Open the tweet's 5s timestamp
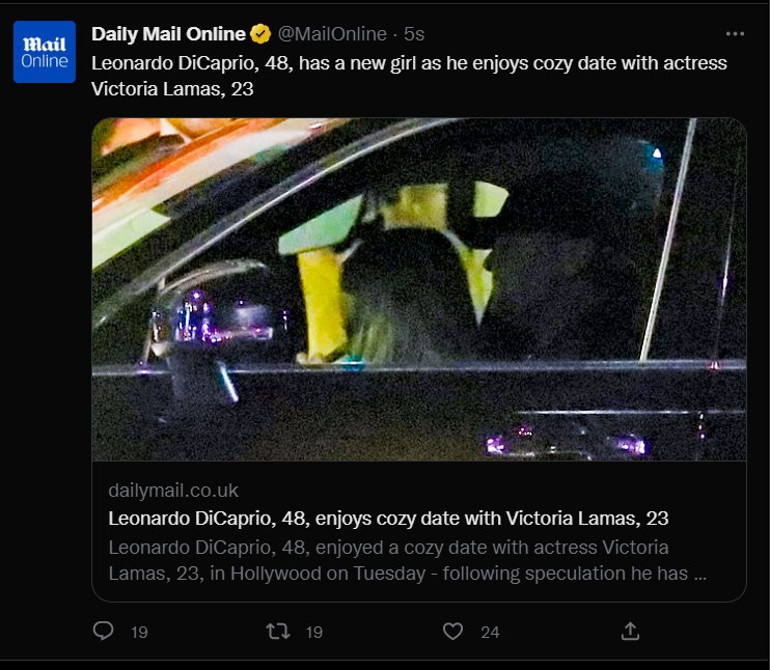Screen dimensions: 770x670 coord(414,34)
